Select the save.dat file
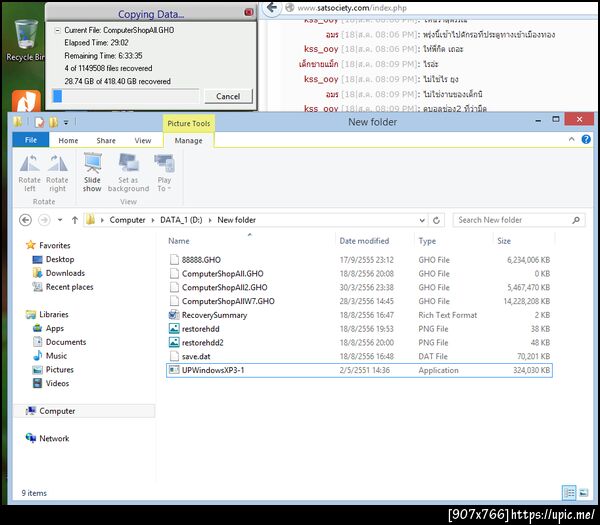The image size is (600, 525). 359,356
